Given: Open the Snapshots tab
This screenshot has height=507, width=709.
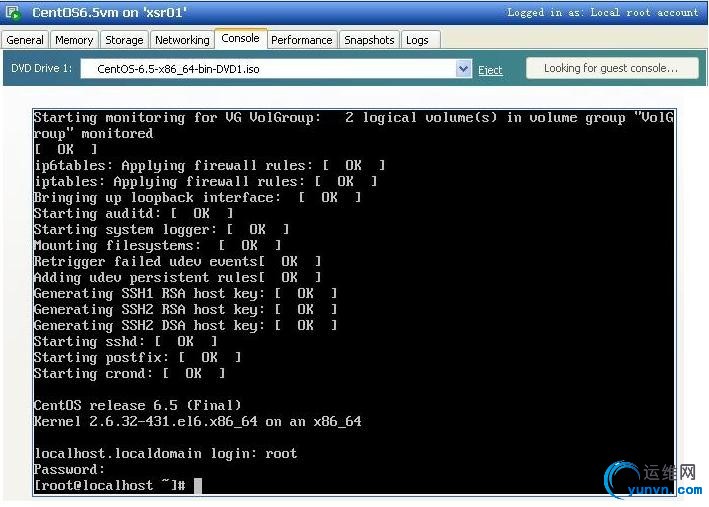Looking at the screenshot, I should pyautogui.click(x=369, y=40).
